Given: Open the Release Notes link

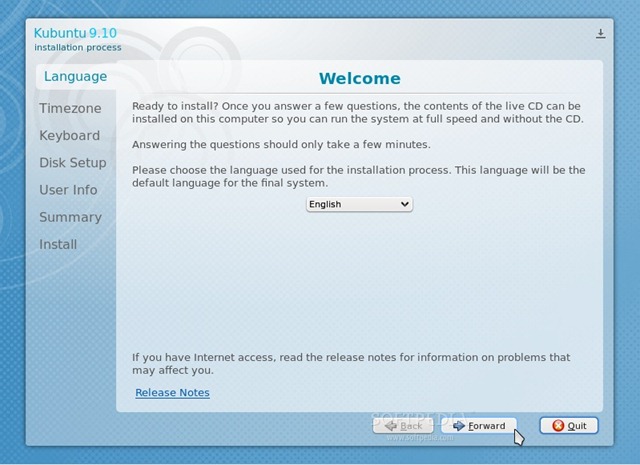Looking at the screenshot, I should [x=172, y=392].
